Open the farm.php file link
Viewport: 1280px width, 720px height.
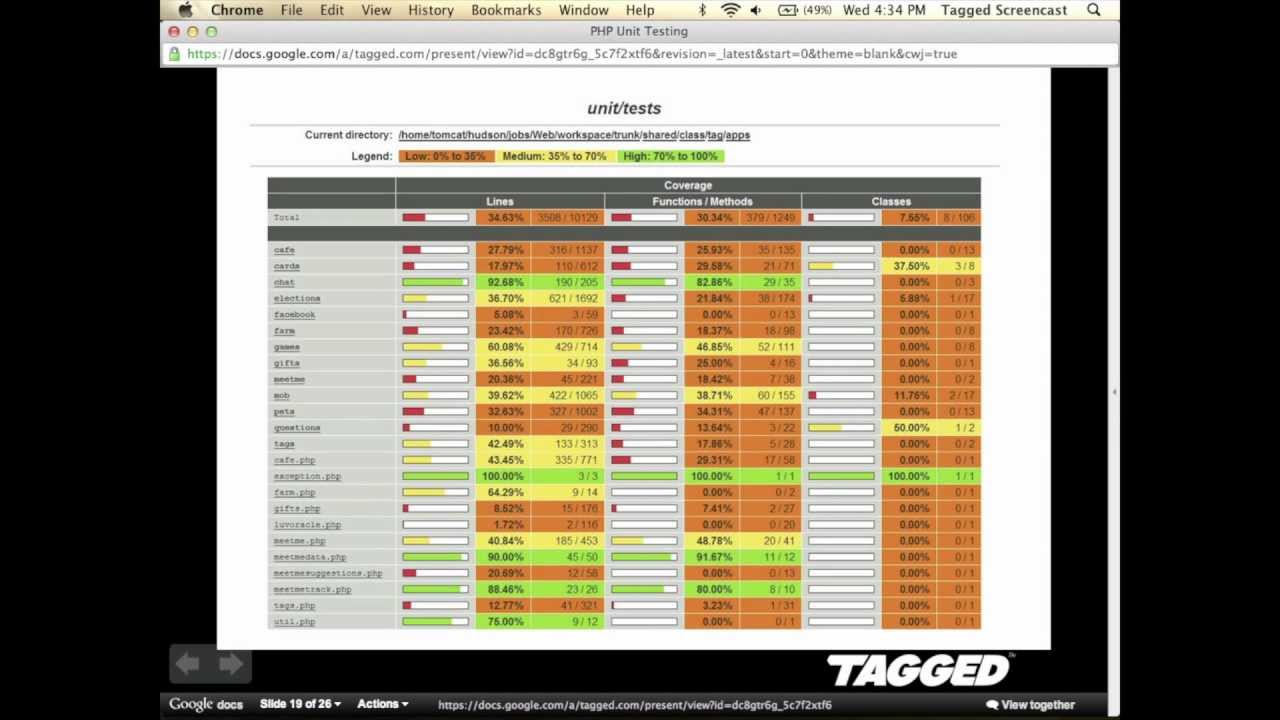[294, 492]
